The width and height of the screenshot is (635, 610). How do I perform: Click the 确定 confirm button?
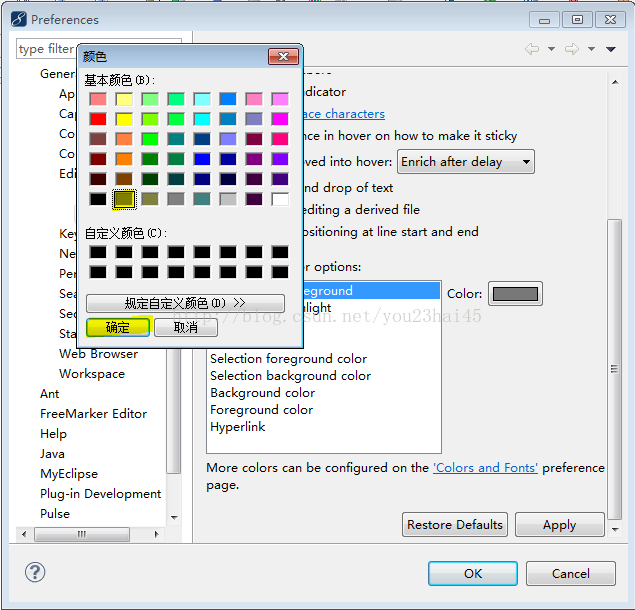coord(117,327)
